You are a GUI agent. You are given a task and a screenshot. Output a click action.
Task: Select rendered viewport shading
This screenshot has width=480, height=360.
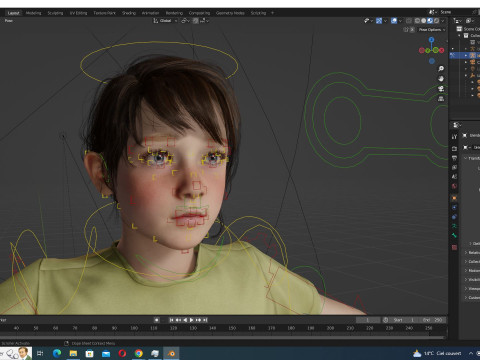[436, 21]
